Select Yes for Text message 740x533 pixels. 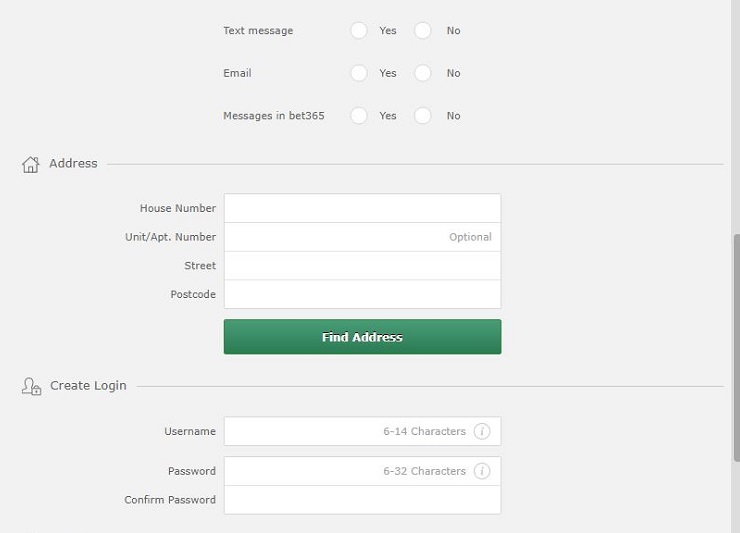coord(359,31)
